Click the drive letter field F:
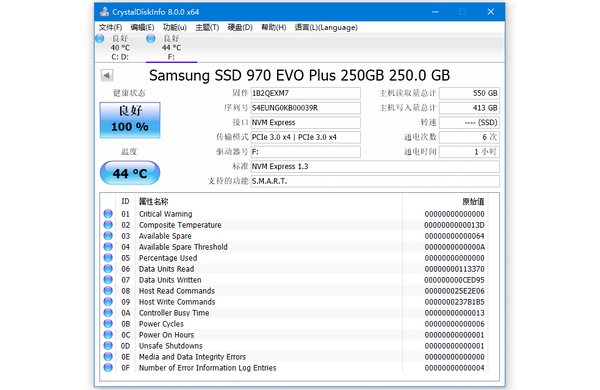The image size is (600, 390). point(305,152)
